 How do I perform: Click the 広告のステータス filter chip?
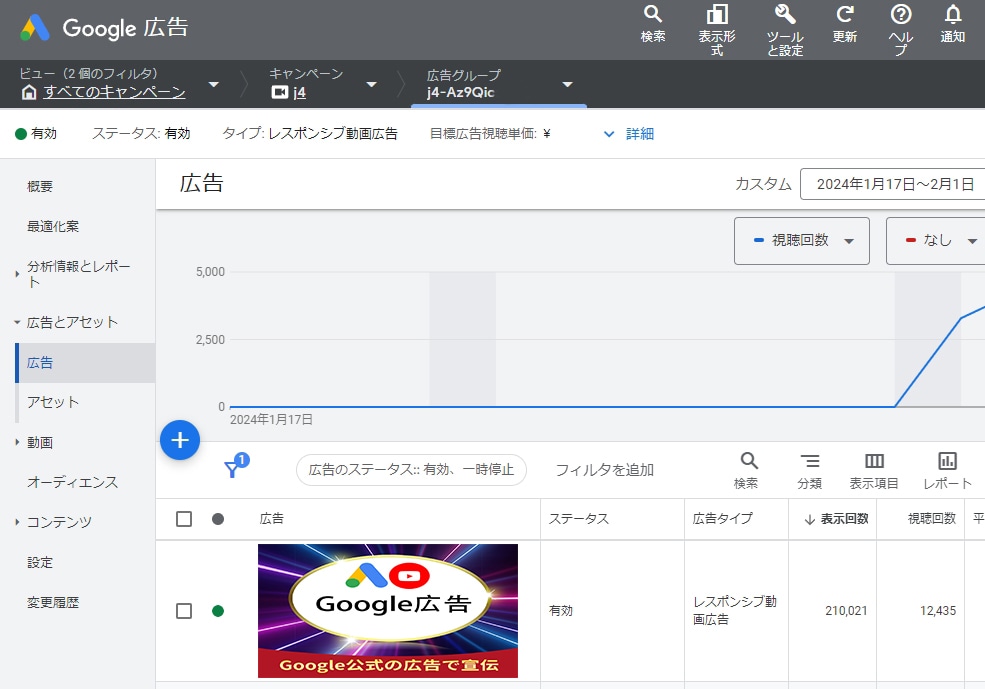point(411,470)
